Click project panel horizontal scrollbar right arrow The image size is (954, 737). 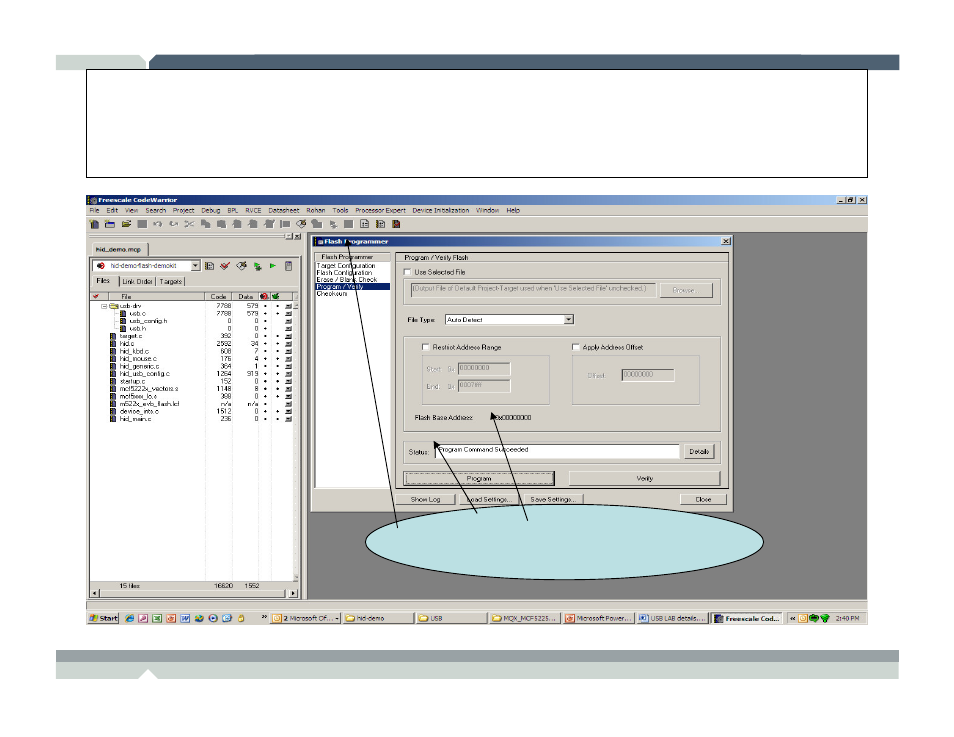(x=293, y=593)
